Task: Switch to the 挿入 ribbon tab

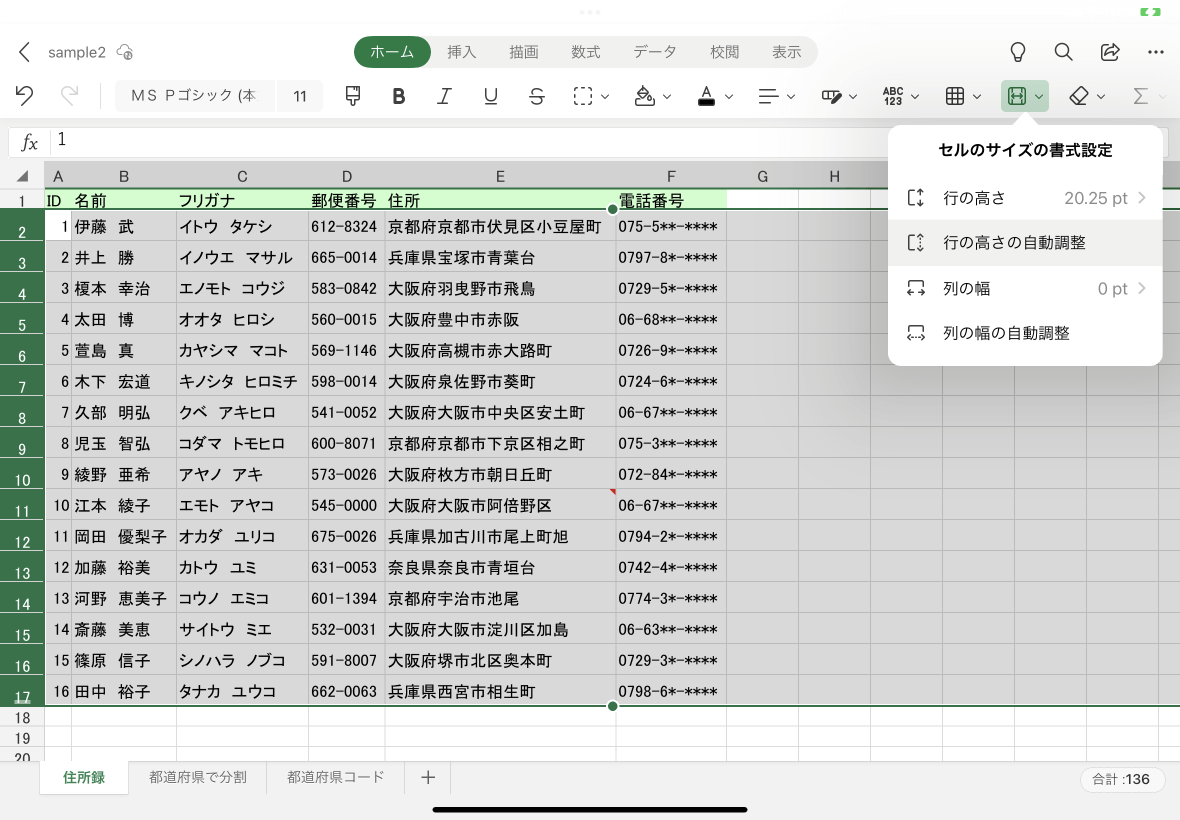Action: pyautogui.click(x=461, y=51)
